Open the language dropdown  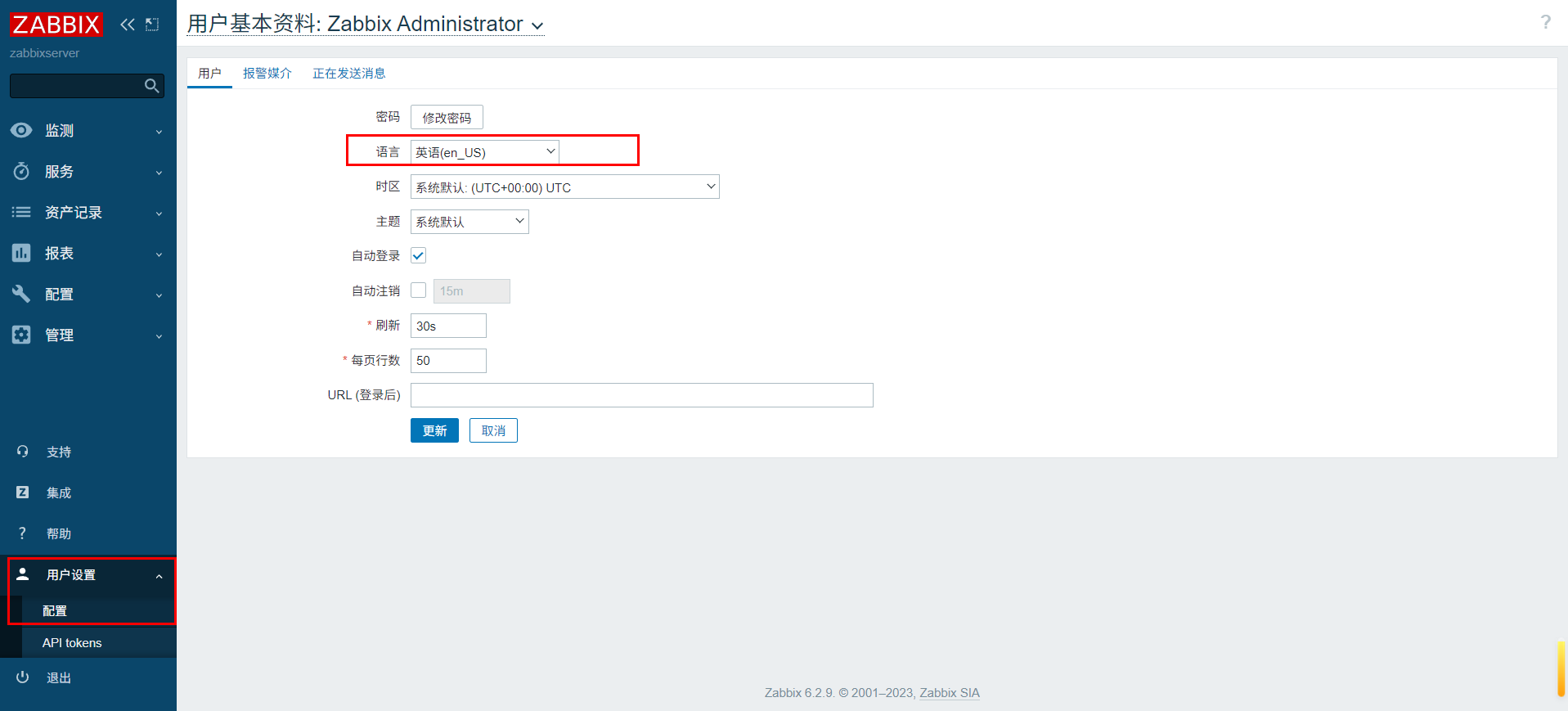coord(484,152)
